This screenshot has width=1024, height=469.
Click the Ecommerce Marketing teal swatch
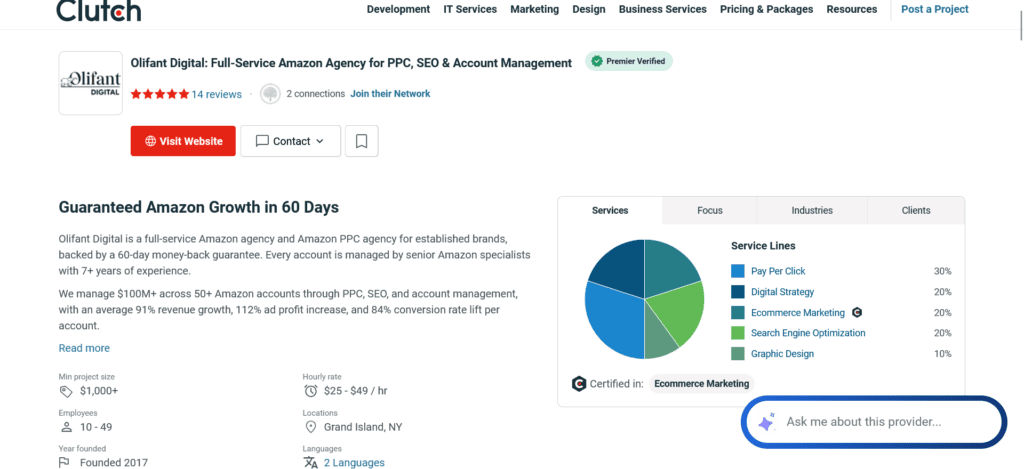(x=738, y=313)
